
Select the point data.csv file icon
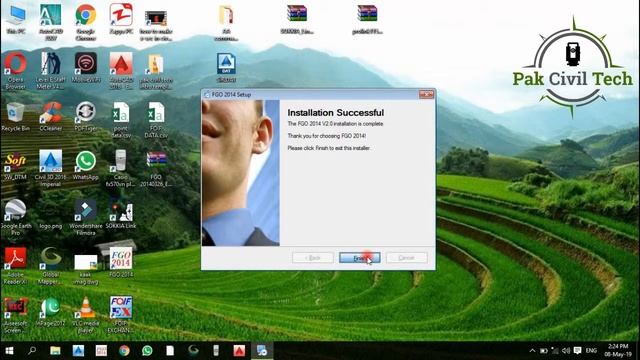(121, 120)
